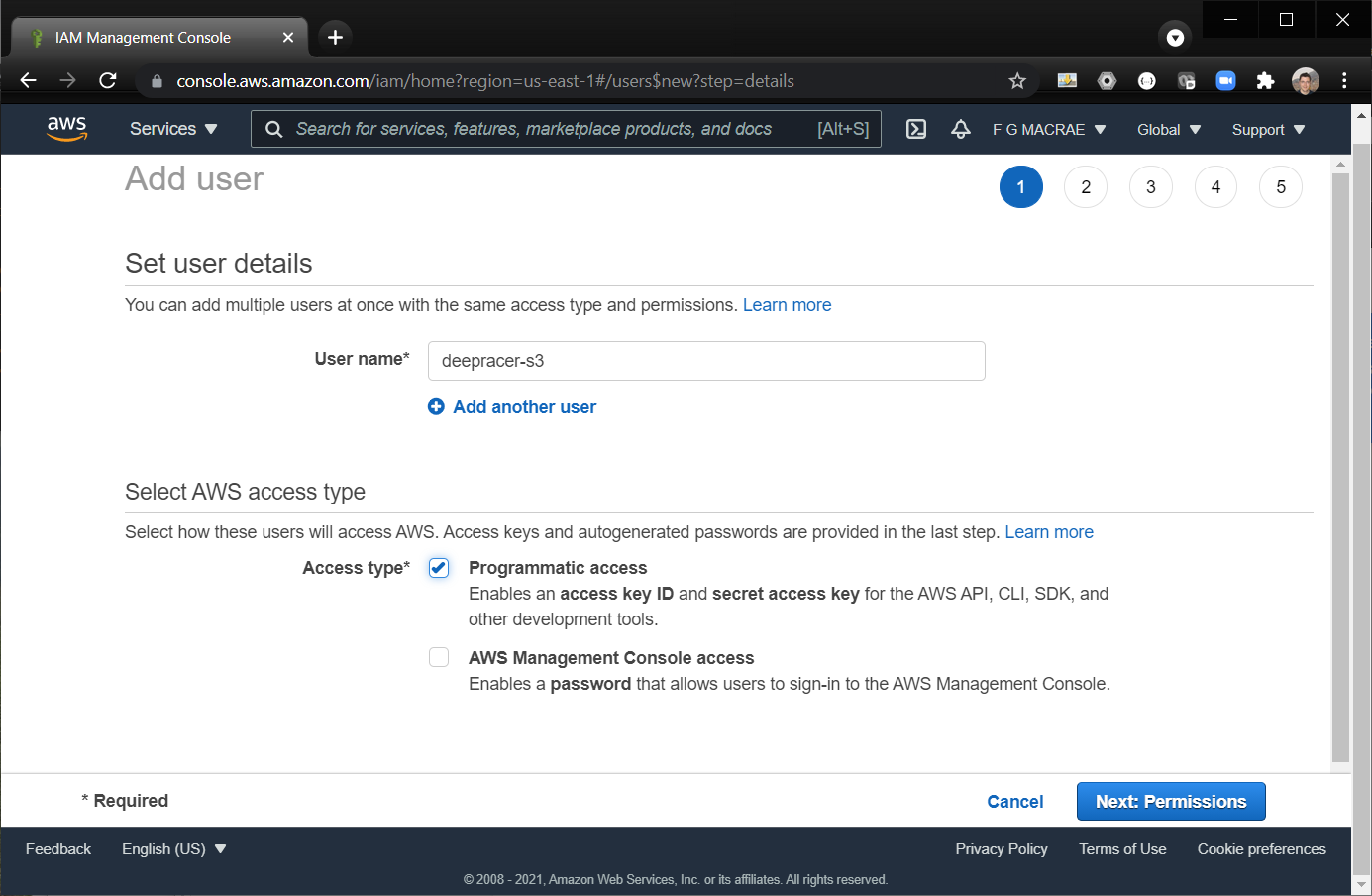Viewport: 1372px width, 896px height.
Task: Open the notifications bell icon
Action: tap(960, 129)
